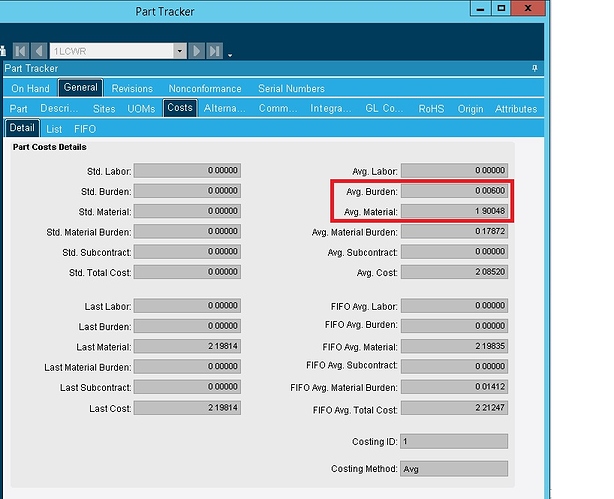Go to next record navigation arrow
Screen dimensions: 614x499
[x=197, y=51]
